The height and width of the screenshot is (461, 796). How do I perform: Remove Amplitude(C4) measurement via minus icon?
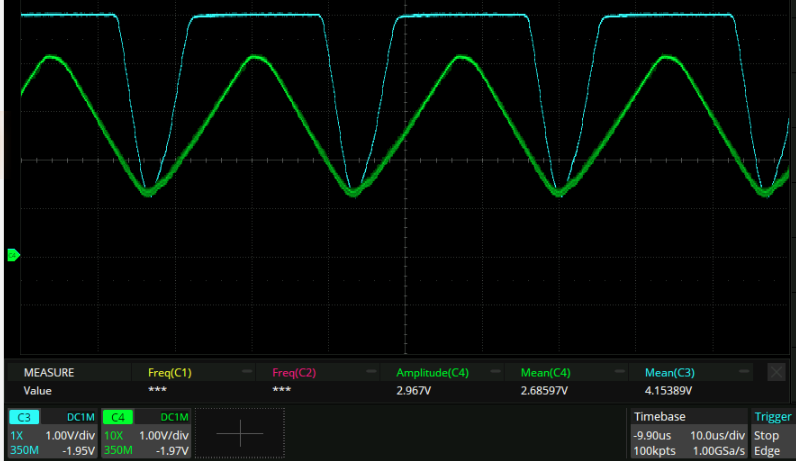click(495, 372)
